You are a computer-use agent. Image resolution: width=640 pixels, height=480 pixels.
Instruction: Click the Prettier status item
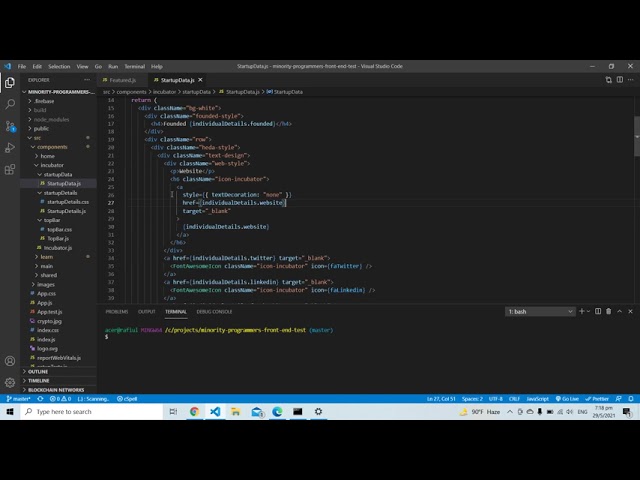click(x=597, y=399)
